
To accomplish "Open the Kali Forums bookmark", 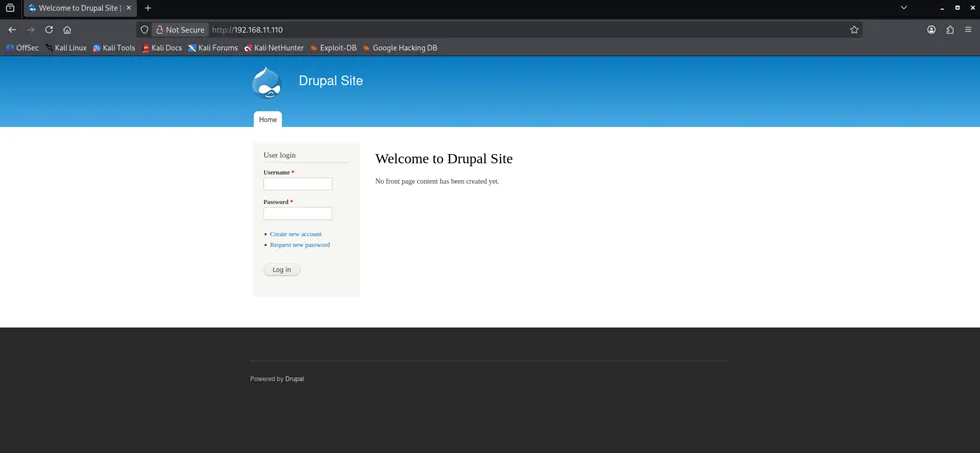I will 213,47.
